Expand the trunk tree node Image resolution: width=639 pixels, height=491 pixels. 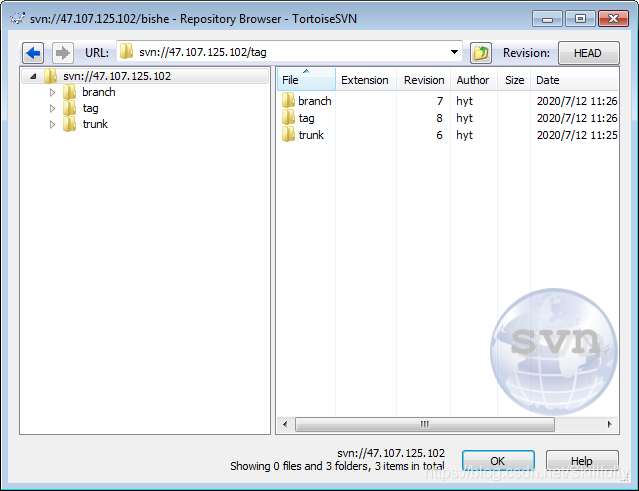(x=53, y=124)
